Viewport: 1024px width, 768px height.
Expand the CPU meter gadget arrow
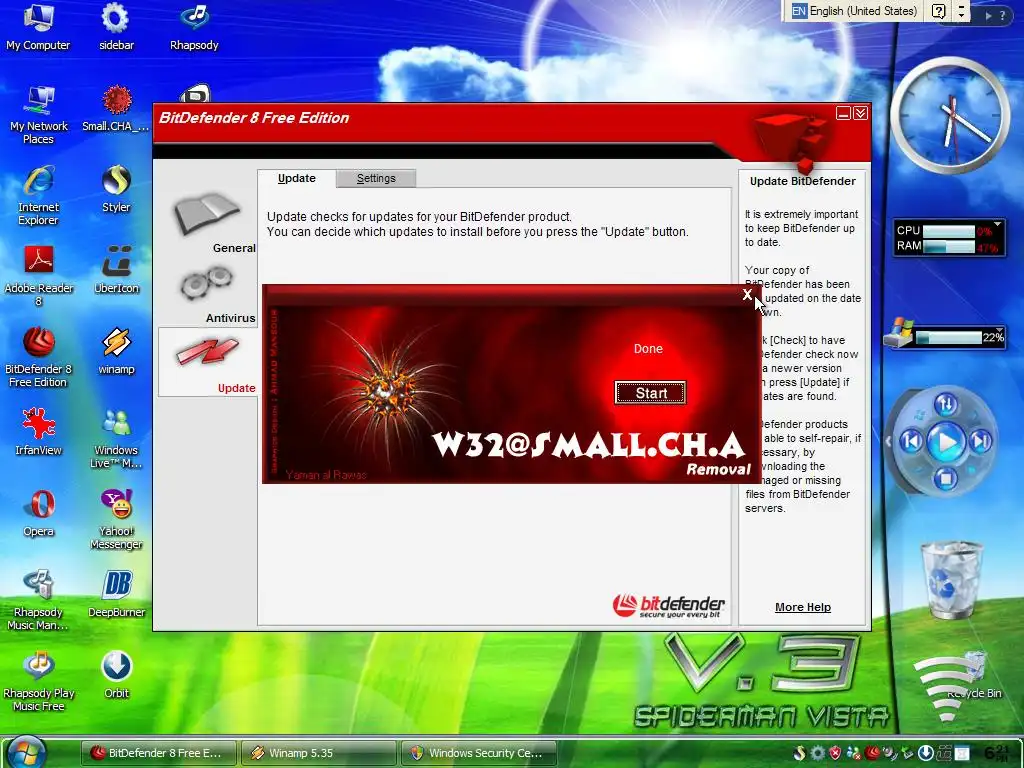tap(997, 225)
